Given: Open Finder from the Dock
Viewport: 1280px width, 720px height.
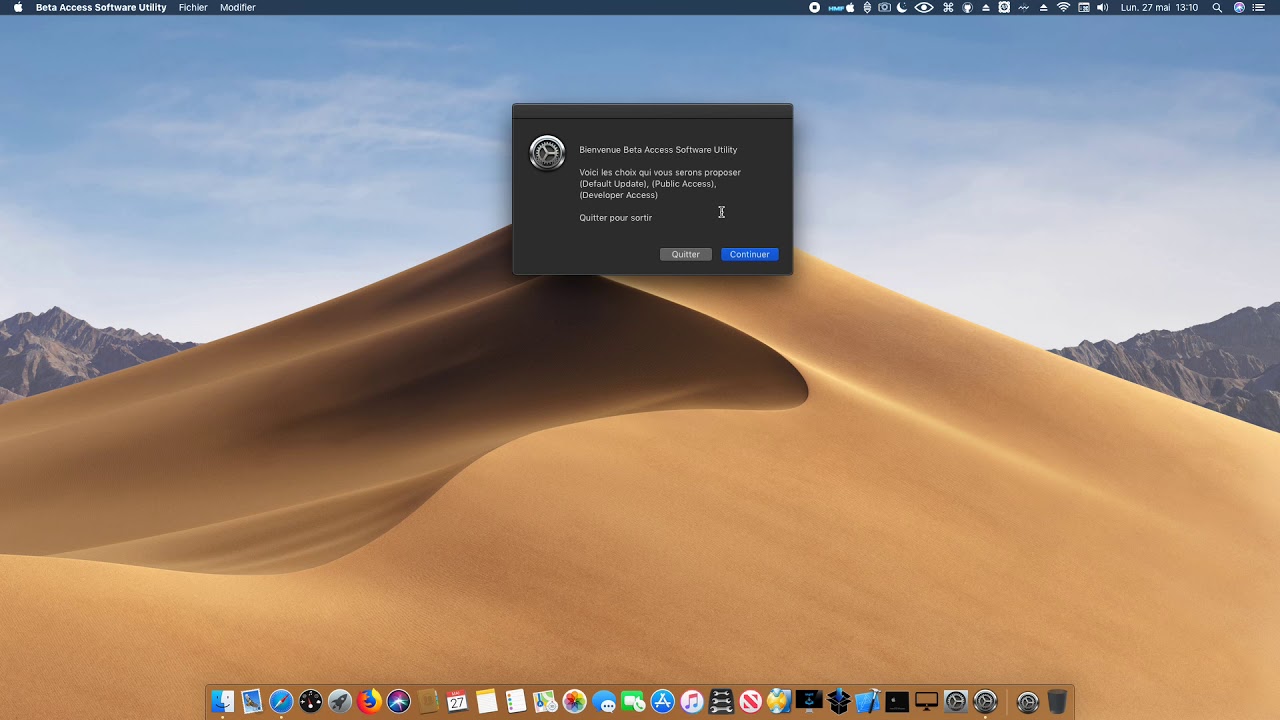Looking at the screenshot, I should coord(222,702).
